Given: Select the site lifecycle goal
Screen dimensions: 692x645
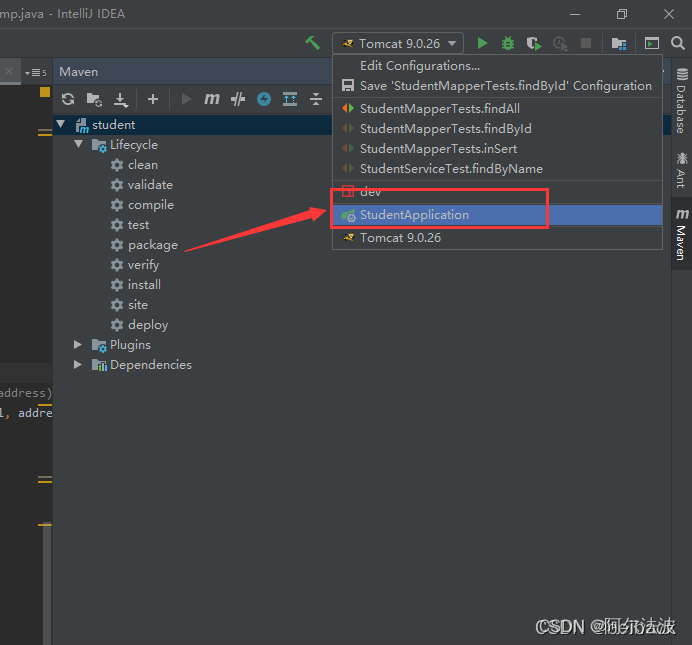Looking at the screenshot, I should [x=138, y=305].
